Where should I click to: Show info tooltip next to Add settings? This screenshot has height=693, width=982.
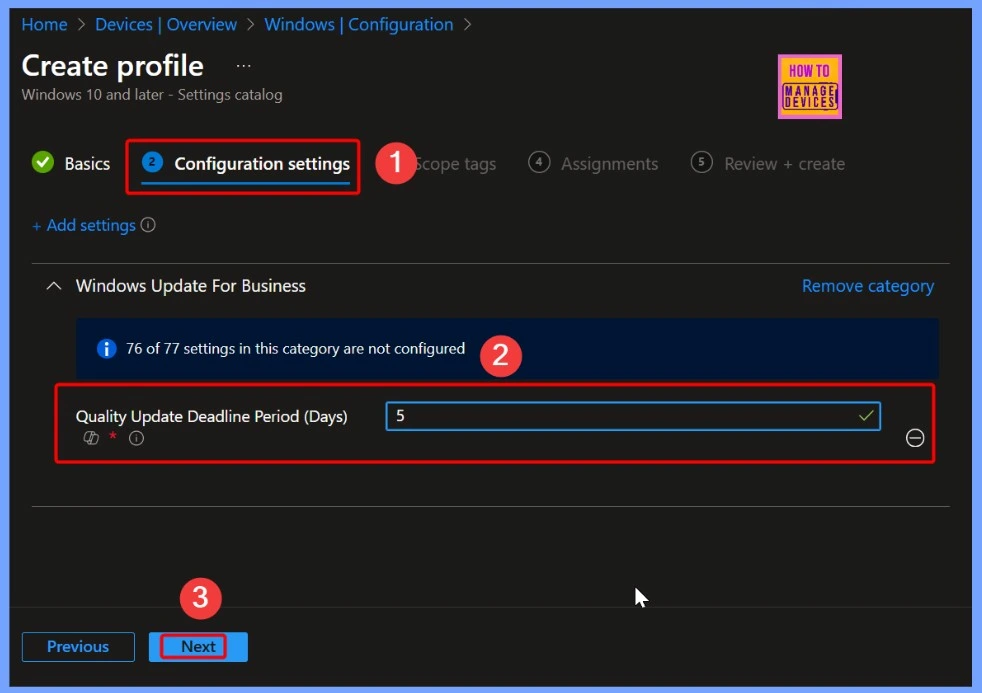coord(148,225)
